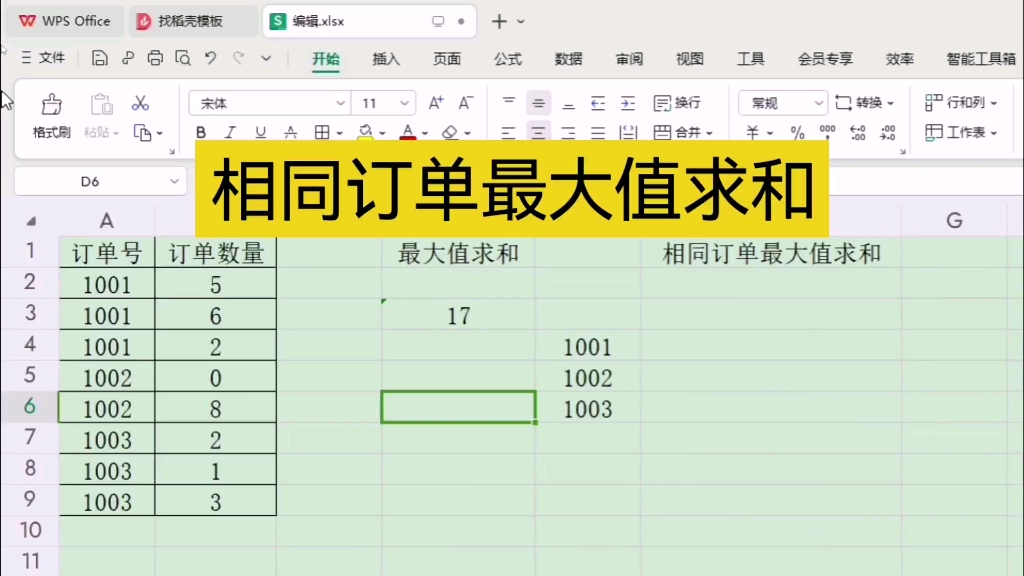Click the undo icon
Screen dimensions: 1024x576
pos(211,59)
